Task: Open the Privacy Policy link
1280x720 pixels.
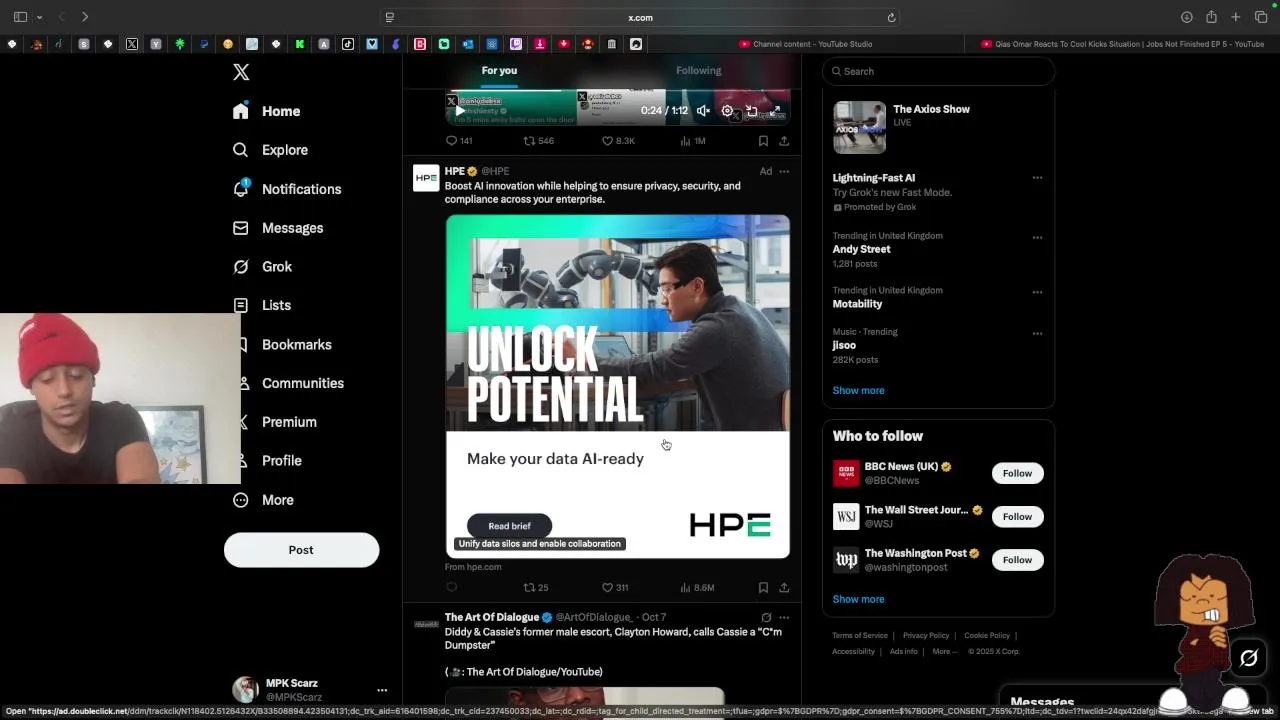Action: click(x=926, y=636)
